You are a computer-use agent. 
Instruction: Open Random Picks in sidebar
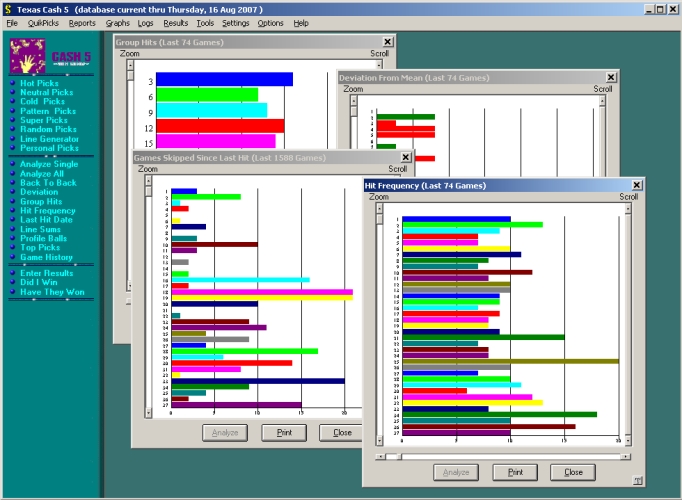[x=48, y=129]
